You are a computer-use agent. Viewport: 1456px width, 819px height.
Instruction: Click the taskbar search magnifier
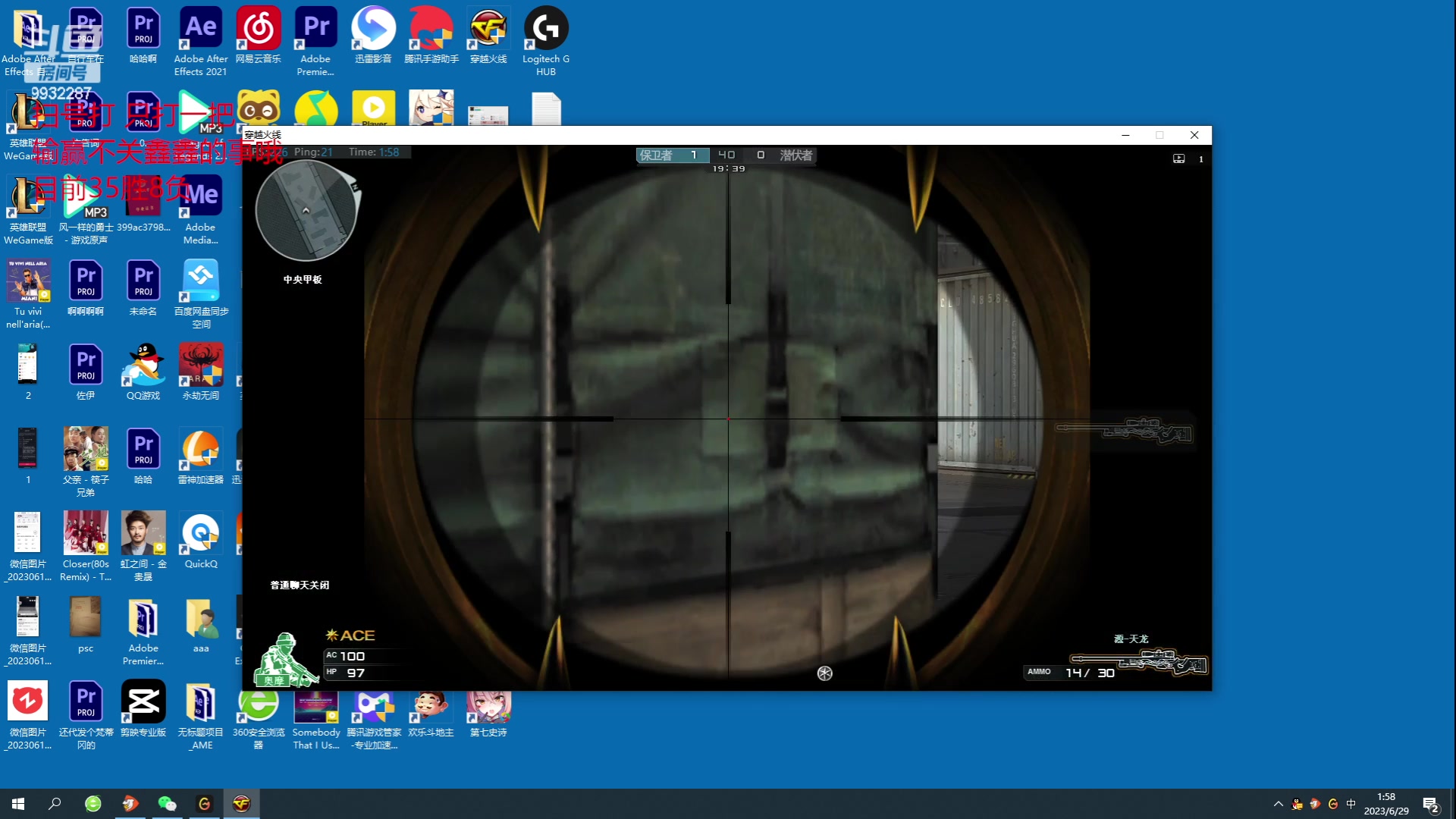coord(55,804)
